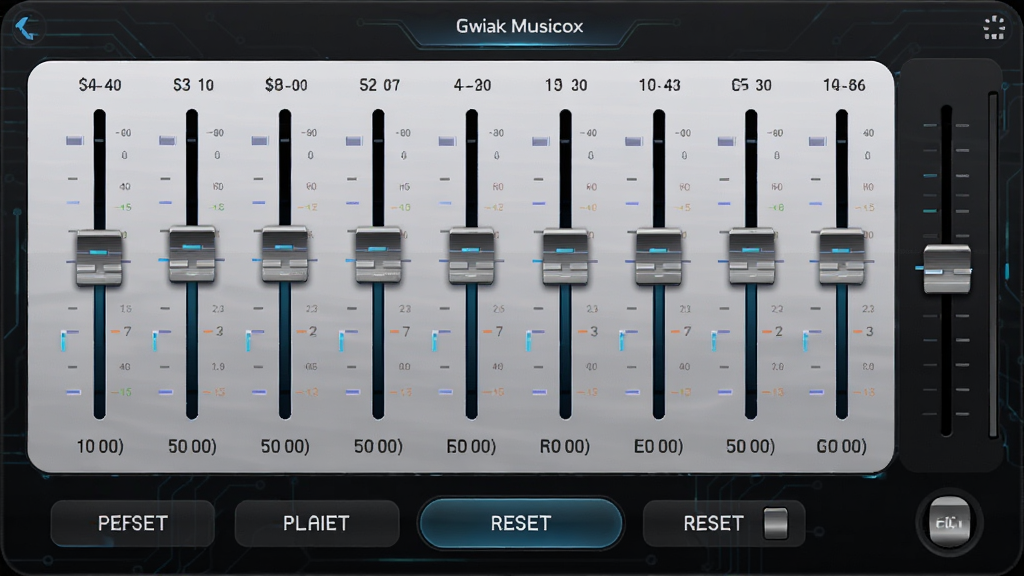
Task: Click top blue marker left of 14-86 slider
Action: pyautogui.click(x=817, y=141)
